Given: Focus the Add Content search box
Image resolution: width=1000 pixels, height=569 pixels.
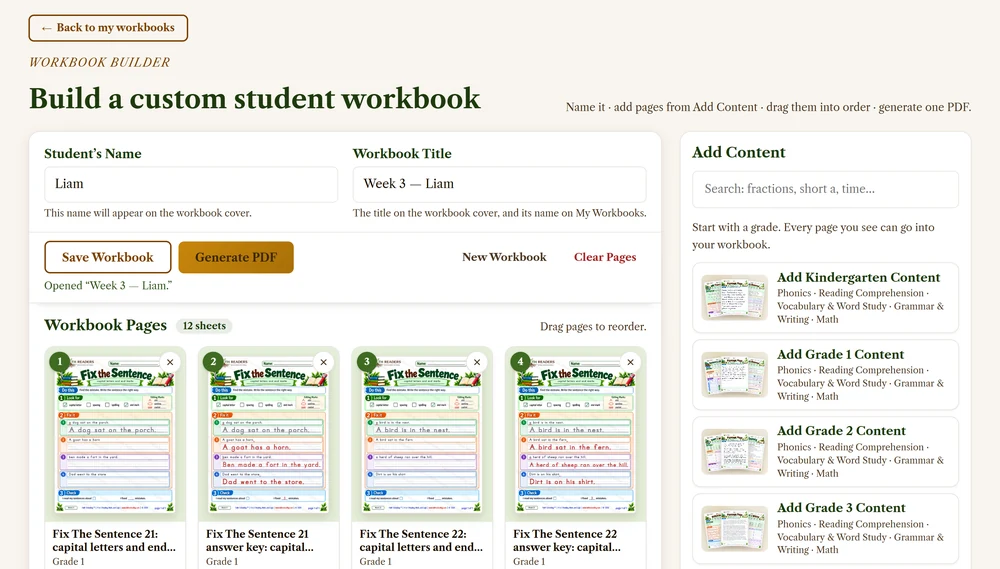Looking at the screenshot, I should [825, 189].
